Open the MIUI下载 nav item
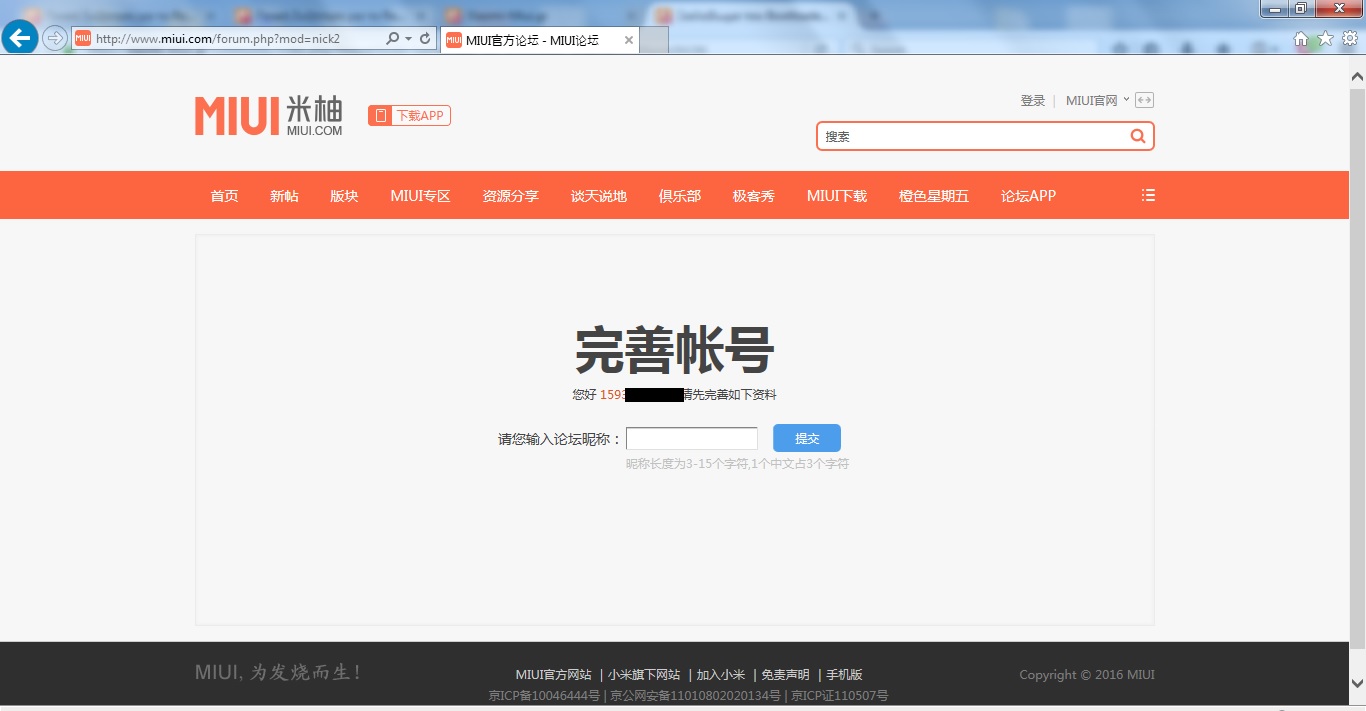 tap(836, 195)
